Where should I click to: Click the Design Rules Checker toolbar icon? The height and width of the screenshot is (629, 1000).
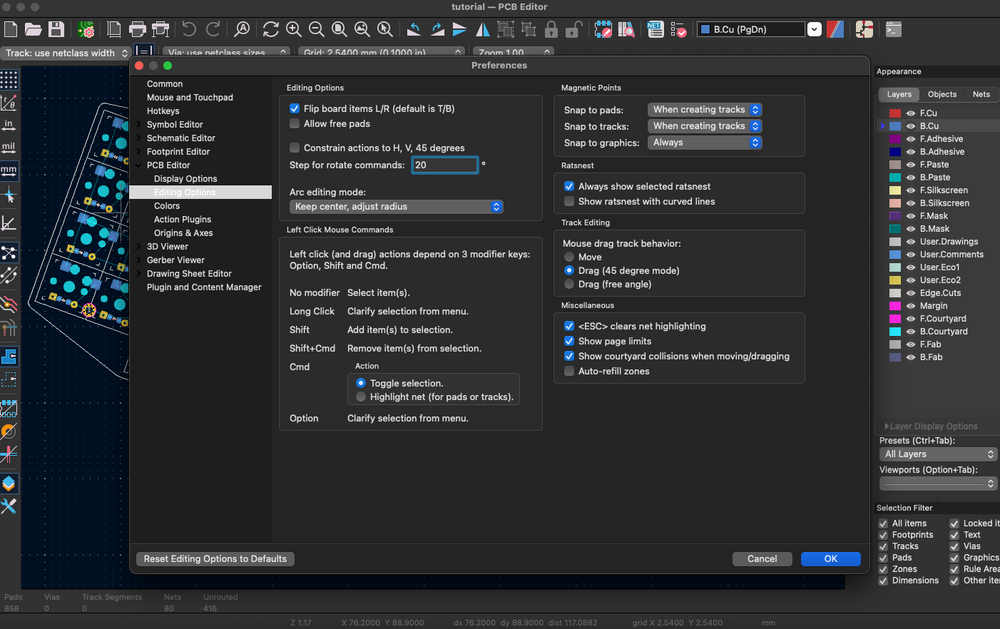[678, 28]
